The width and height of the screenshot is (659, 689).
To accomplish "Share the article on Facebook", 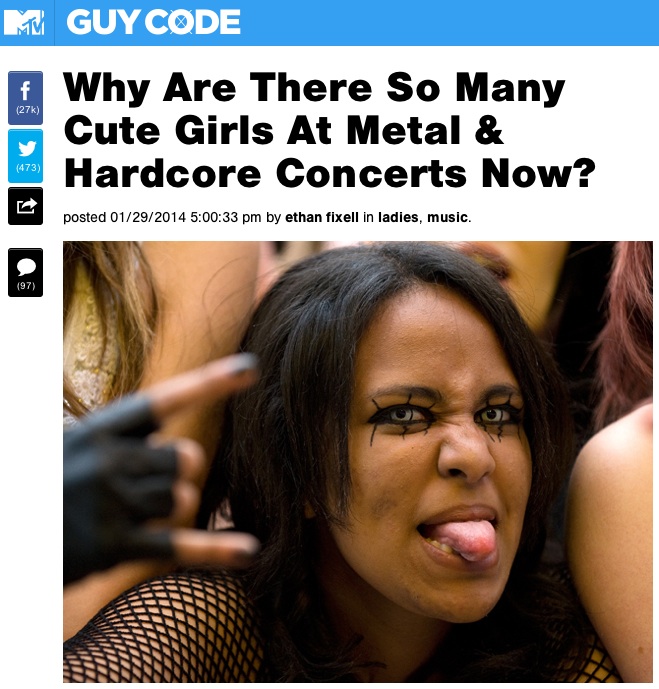I will click(25, 98).
